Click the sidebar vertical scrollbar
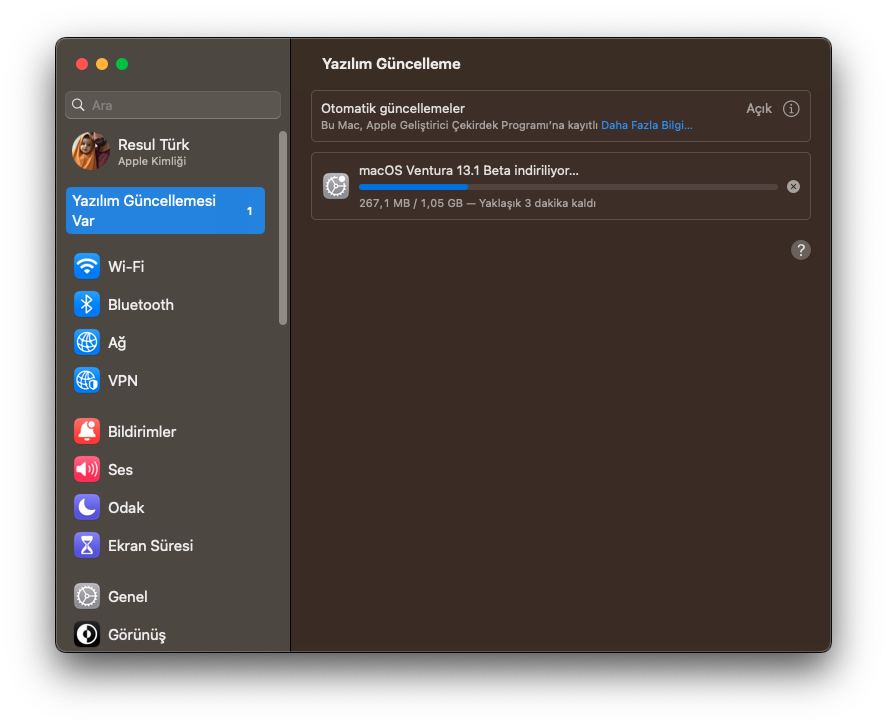Viewport: 887px width, 726px height. 283,228
